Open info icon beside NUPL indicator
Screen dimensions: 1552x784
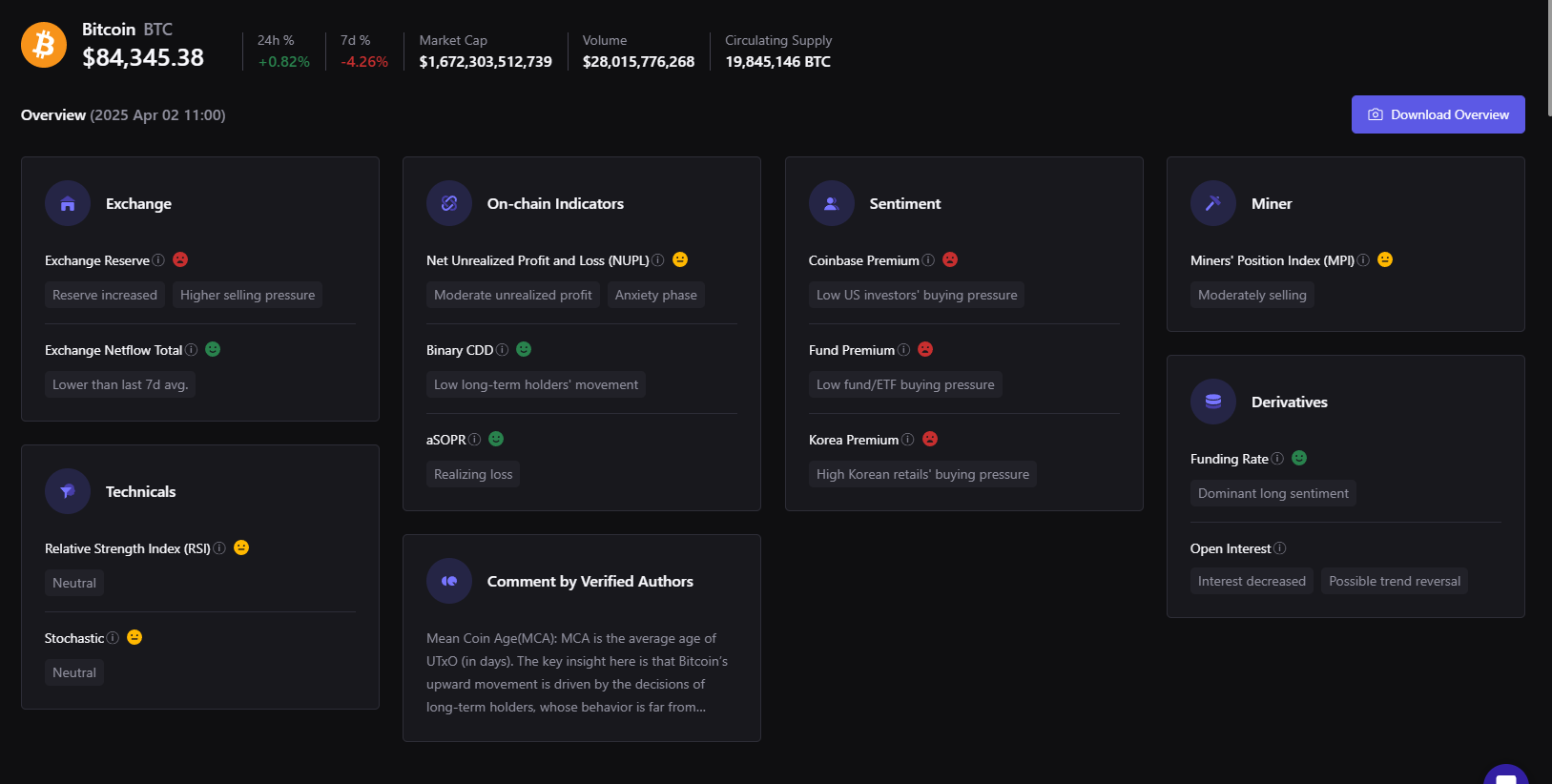pyautogui.click(x=657, y=260)
